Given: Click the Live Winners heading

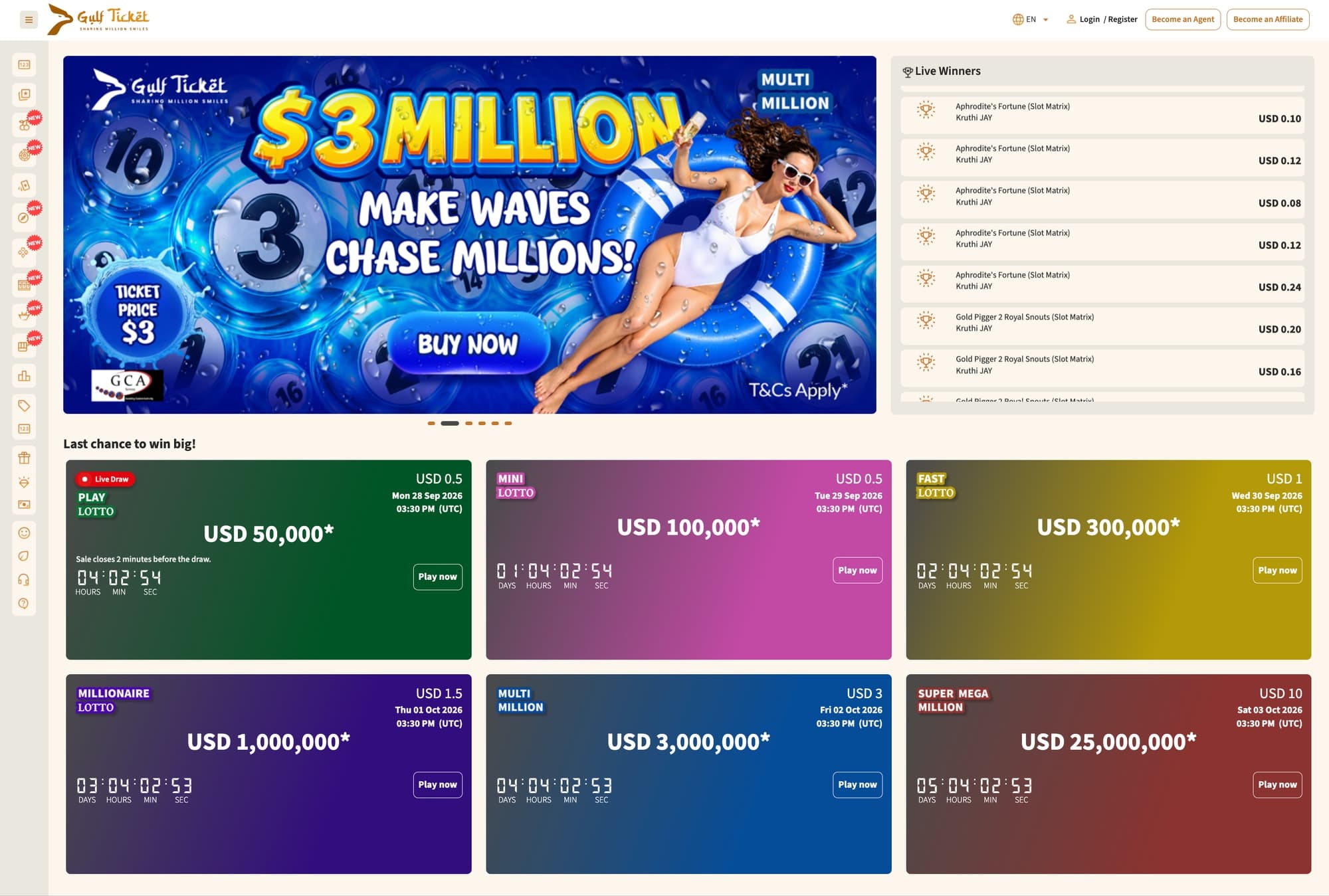Looking at the screenshot, I should (x=947, y=71).
